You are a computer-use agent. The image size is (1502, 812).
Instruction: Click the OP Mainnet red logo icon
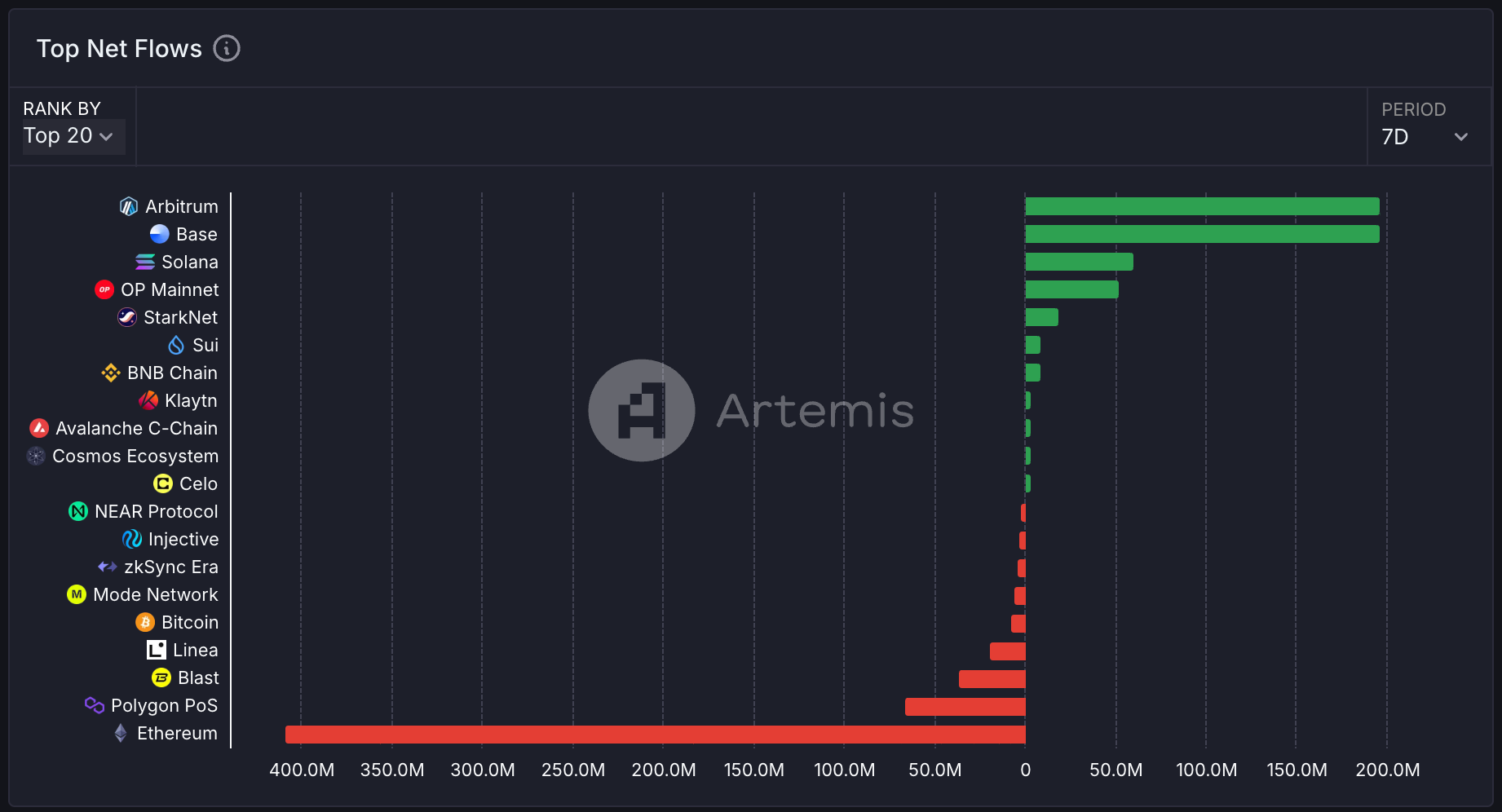coord(104,289)
